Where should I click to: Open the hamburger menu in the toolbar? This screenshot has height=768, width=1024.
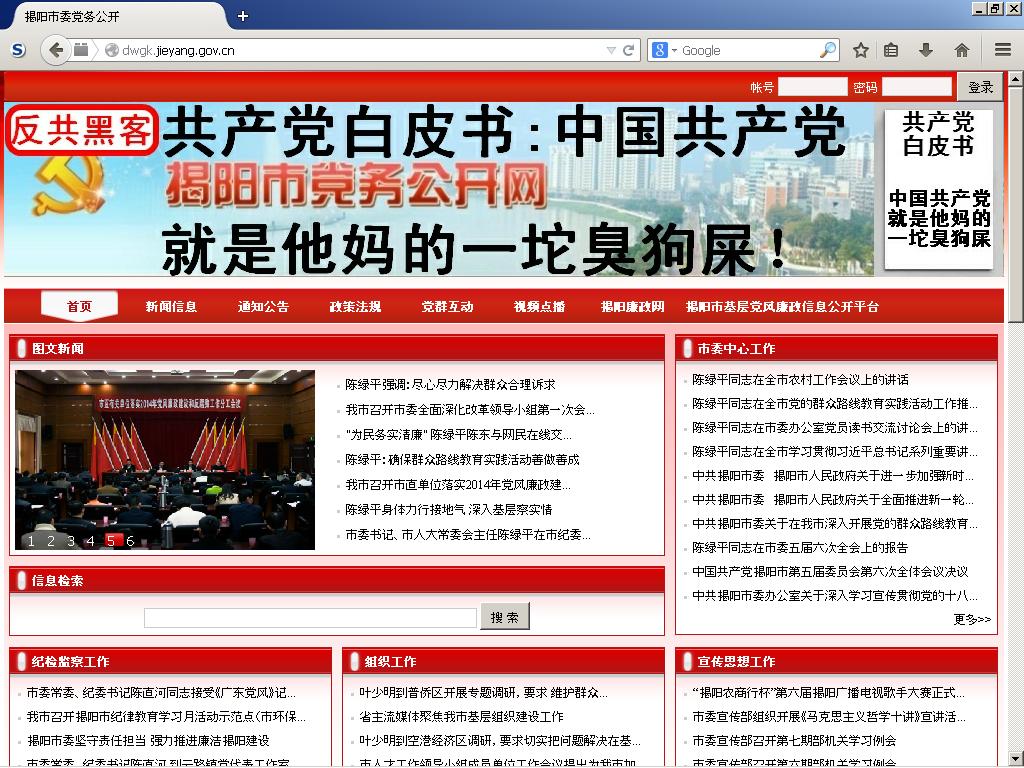tap(1002, 50)
